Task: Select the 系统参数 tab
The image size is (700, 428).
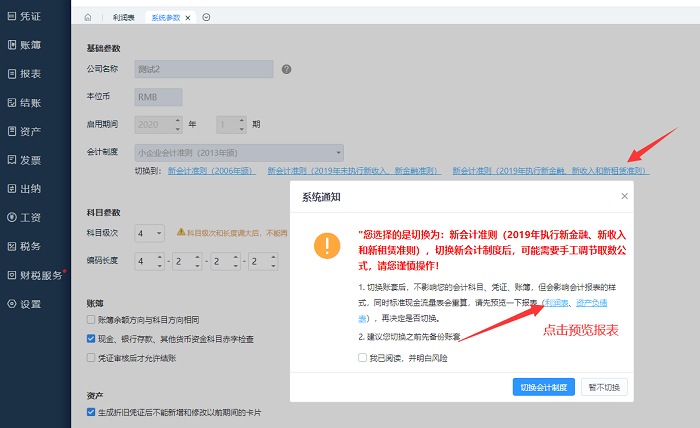Action: [165, 18]
